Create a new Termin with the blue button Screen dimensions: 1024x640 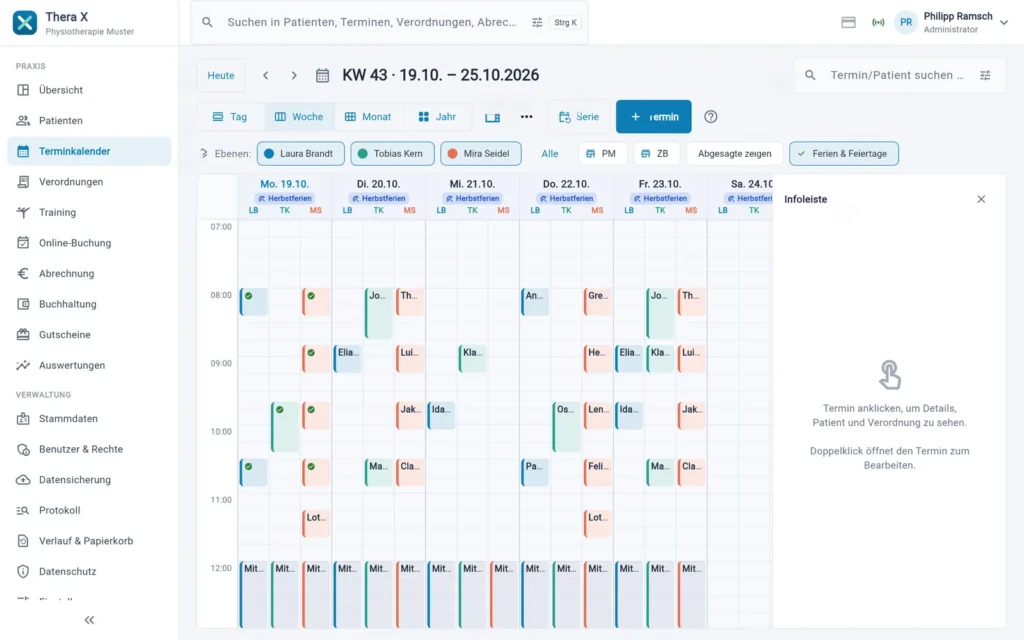coord(654,117)
